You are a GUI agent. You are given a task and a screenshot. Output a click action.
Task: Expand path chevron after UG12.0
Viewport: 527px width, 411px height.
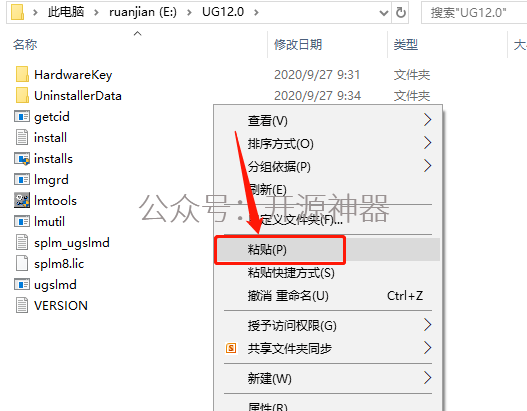[256, 12]
